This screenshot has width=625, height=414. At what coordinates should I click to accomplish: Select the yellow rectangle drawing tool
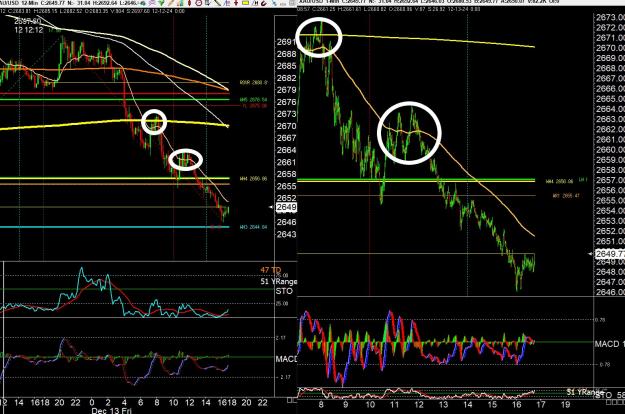tap(245, 3)
